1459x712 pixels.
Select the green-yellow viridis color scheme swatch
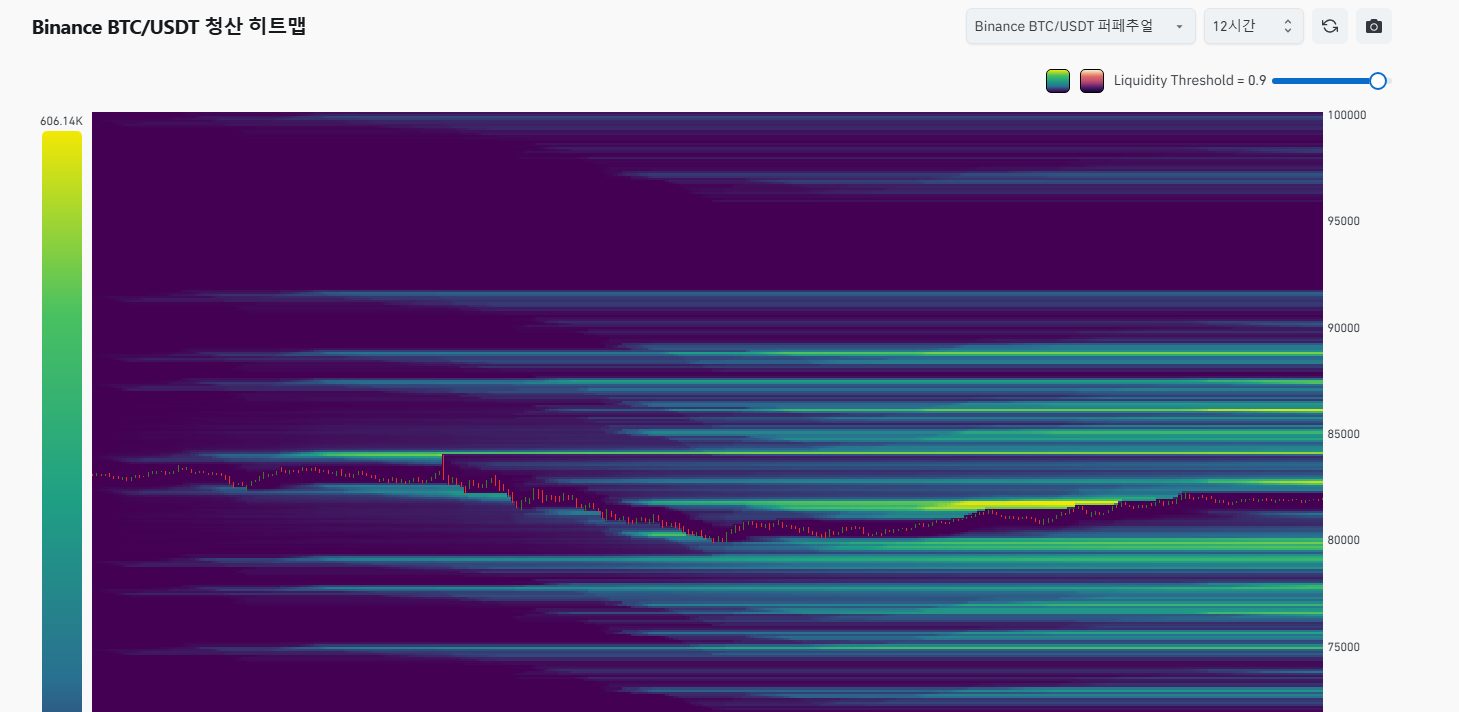coord(1058,81)
